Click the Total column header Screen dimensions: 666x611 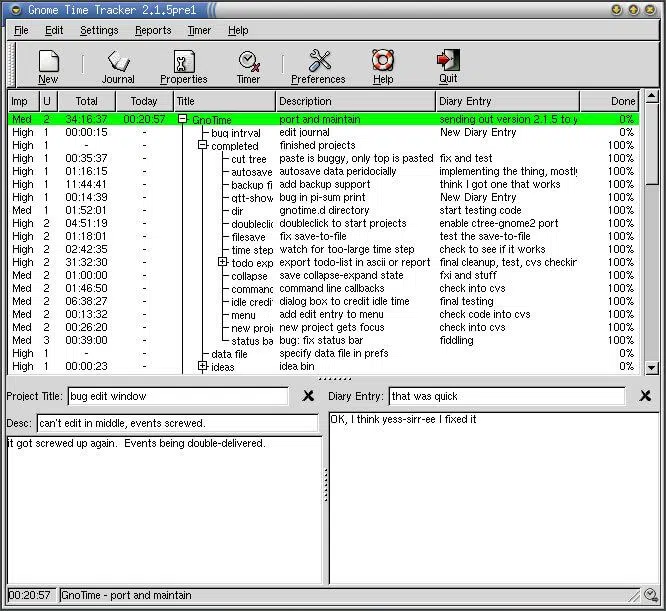click(87, 101)
